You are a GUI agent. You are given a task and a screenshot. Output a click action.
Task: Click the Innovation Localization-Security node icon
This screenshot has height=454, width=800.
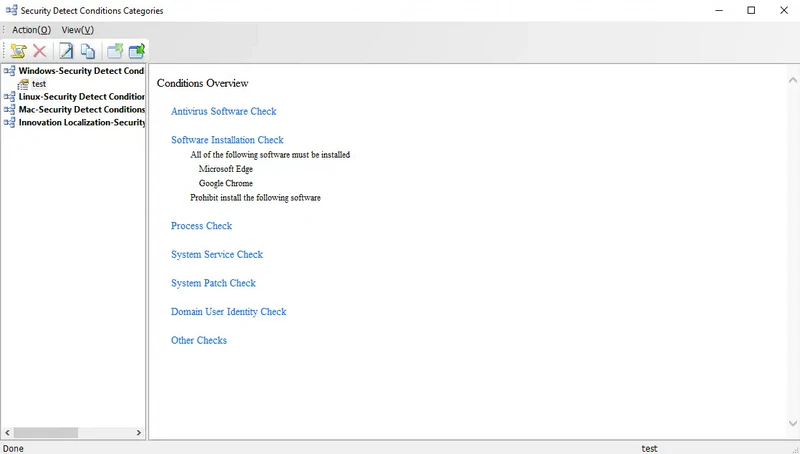point(10,122)
